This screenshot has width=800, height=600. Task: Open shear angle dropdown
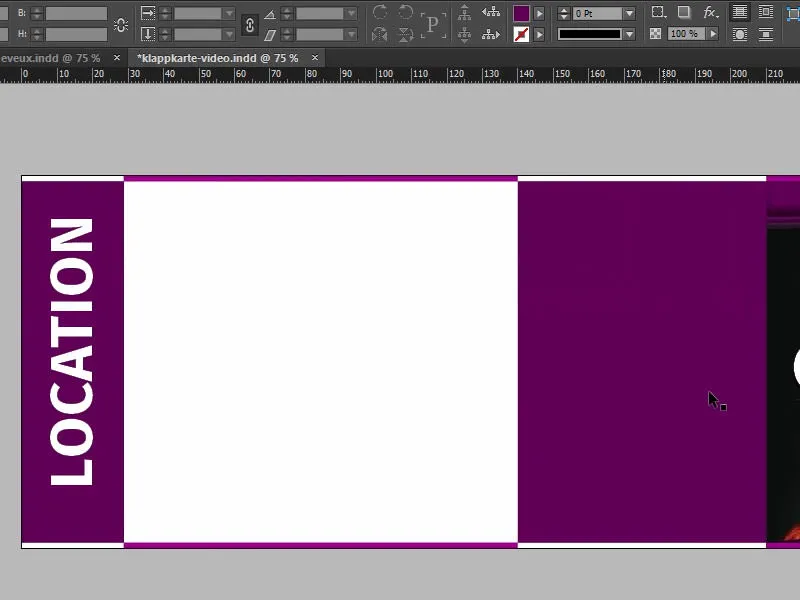click(x=351, y=34)
